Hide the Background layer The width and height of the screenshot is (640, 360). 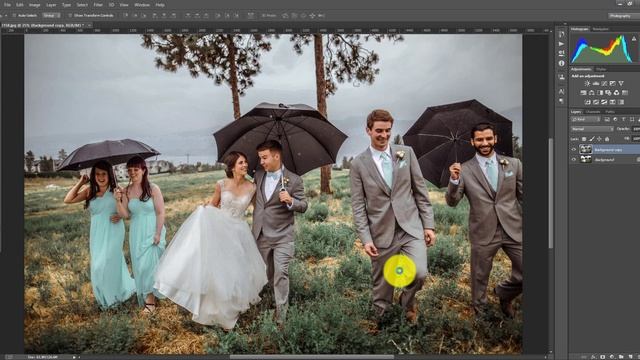pos(573,160)
